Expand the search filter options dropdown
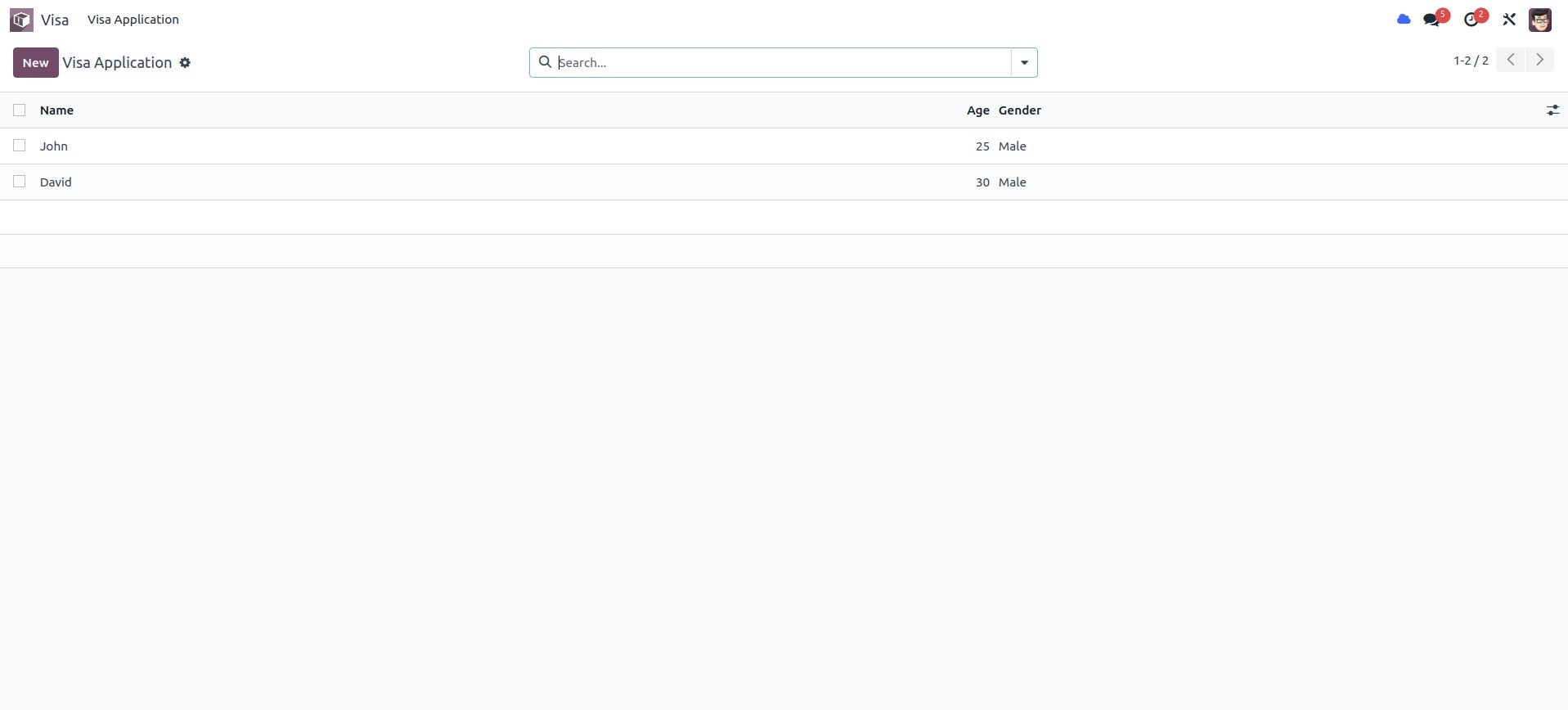The height and width of the screenshot is (710, 1568). (1024, 63)
